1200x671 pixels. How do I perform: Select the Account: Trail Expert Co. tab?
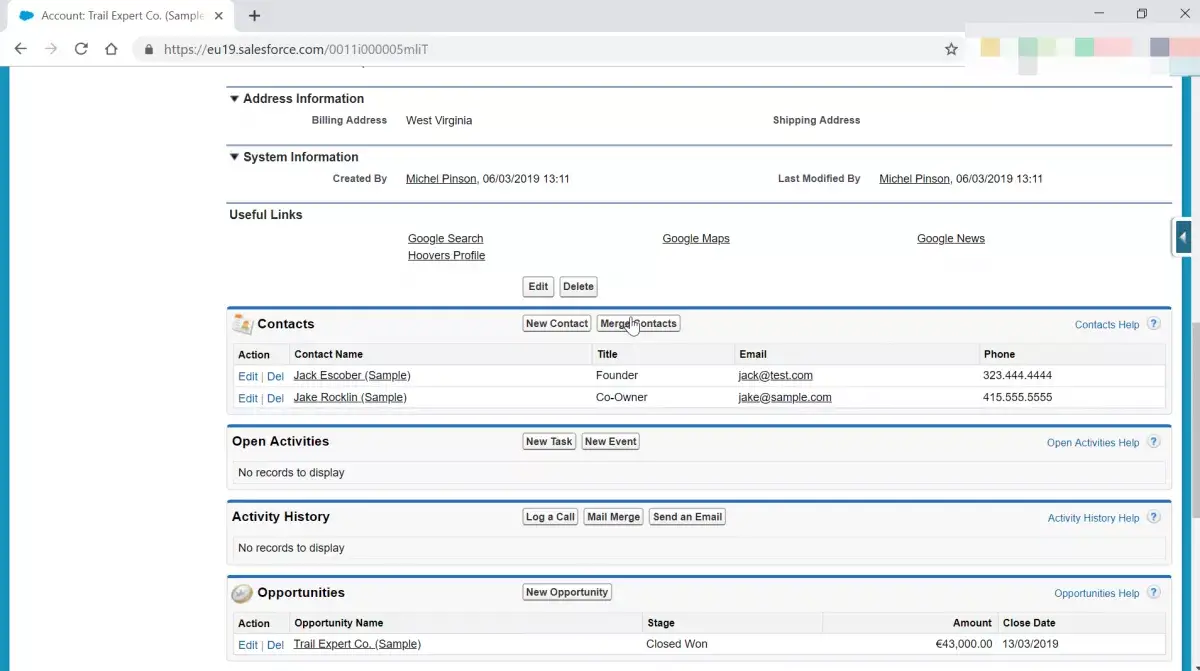(120, 16)
